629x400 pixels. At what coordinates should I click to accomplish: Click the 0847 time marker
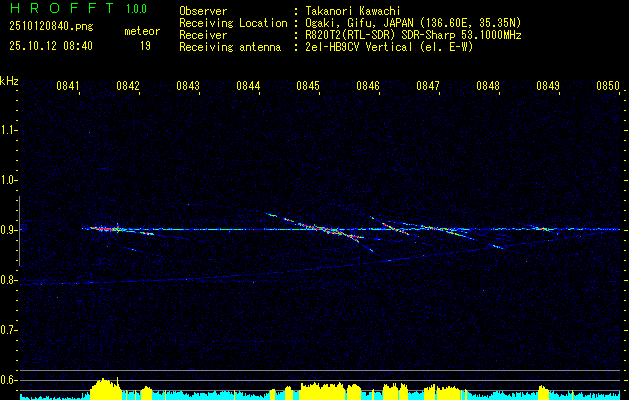click(x=428, y=86)
